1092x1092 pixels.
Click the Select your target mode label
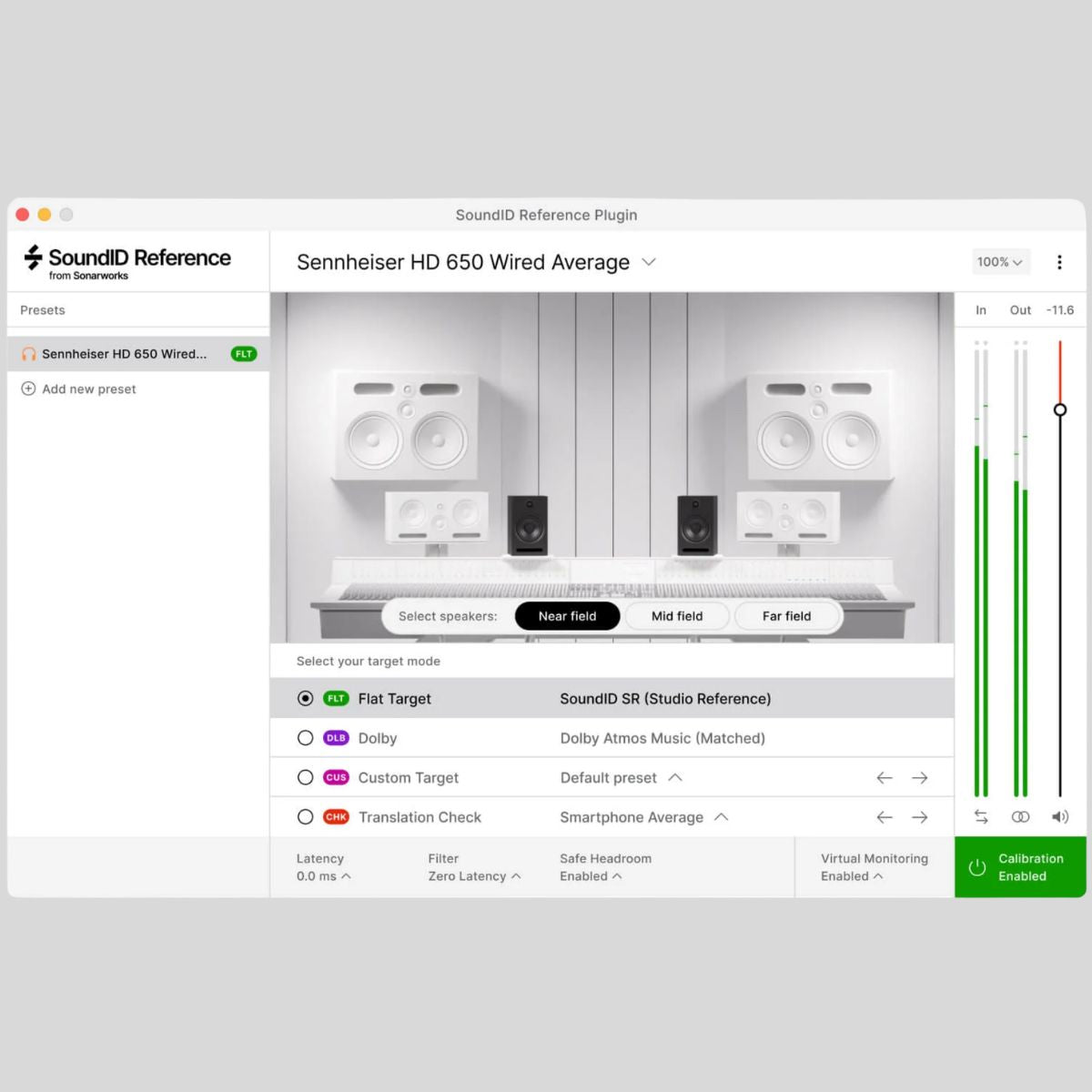click(369, 662)
